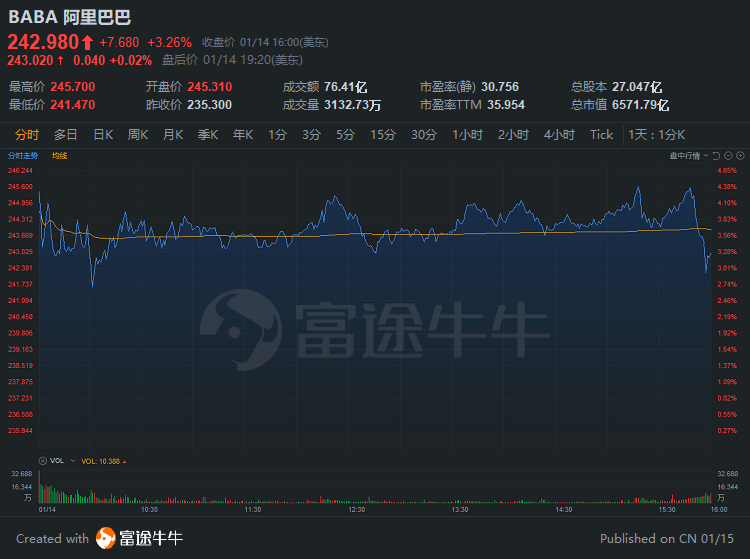750x559 pixels.
Task: Open the 2小时 interval tab
Action: (513, 135)
